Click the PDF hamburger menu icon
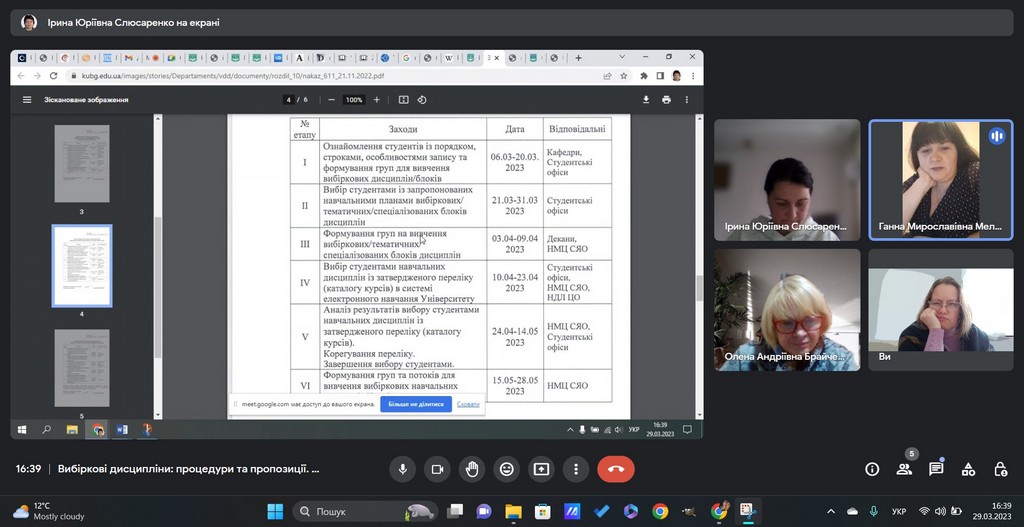The height and width of the screenshot is (527, 1024). (27, 100)
